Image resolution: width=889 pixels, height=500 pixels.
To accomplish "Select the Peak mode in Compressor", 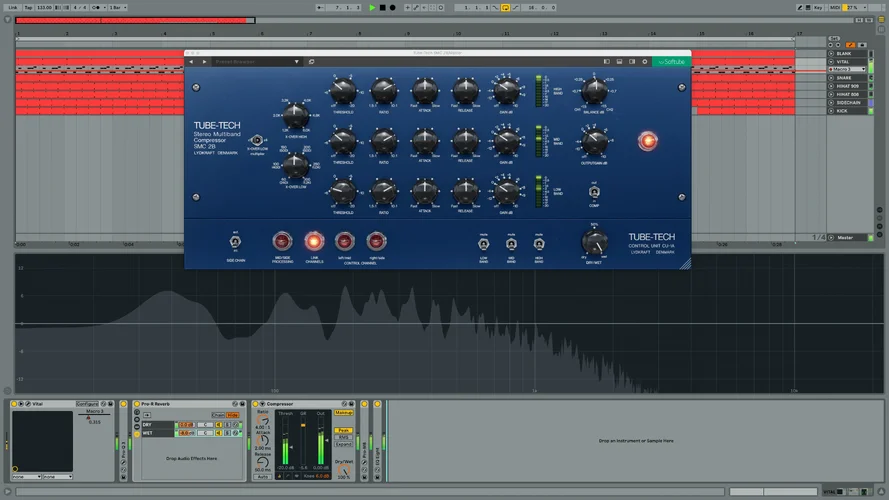I will pos(343,430).
